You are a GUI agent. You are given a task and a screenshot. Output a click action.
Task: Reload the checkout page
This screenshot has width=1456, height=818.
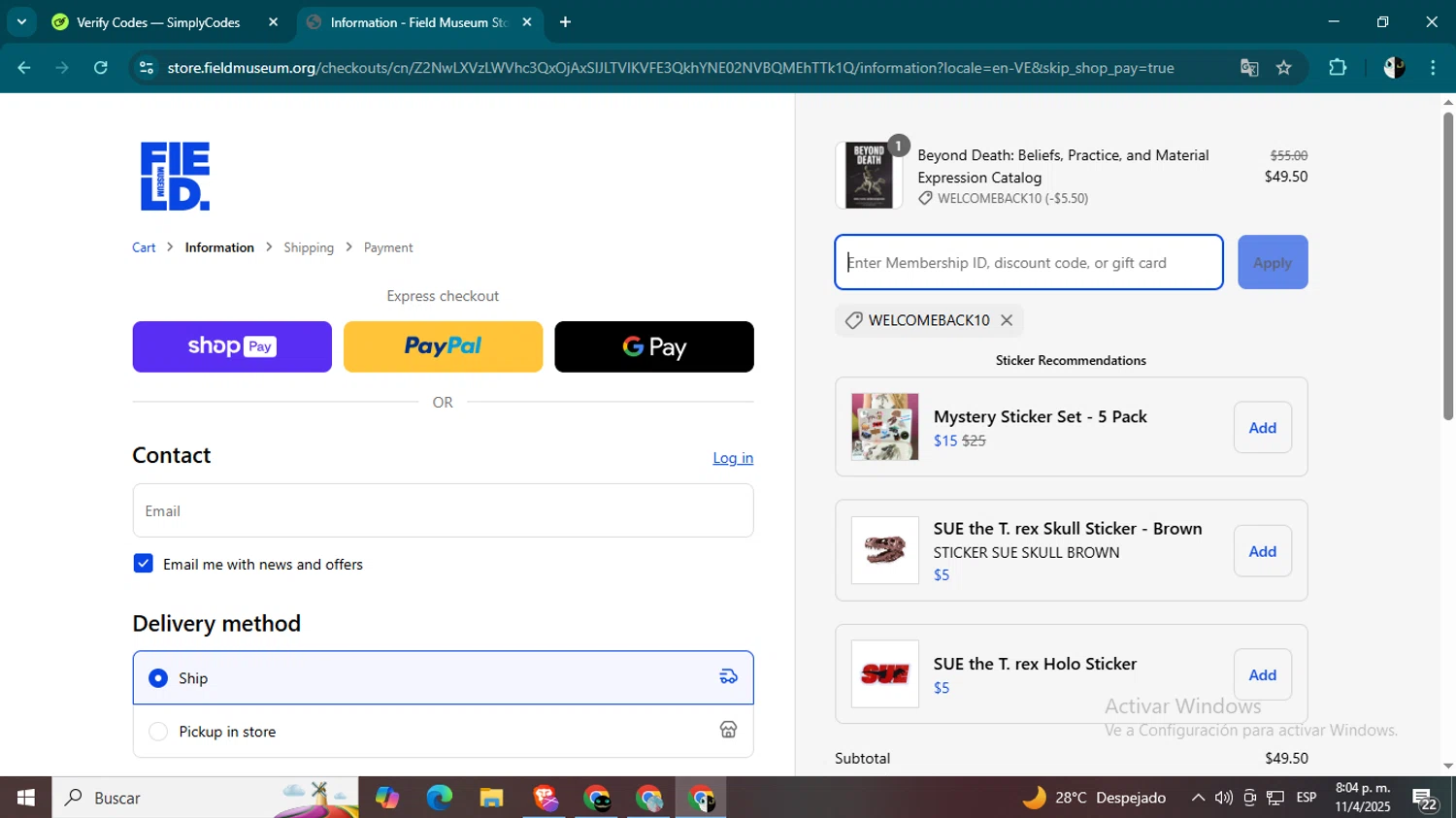pyautogui.click(x=101, y=68)
